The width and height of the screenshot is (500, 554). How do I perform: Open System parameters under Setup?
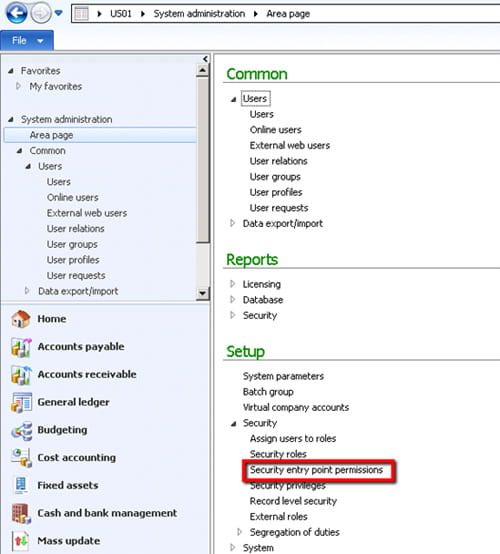pyautogui.click(x=283, y=376)
